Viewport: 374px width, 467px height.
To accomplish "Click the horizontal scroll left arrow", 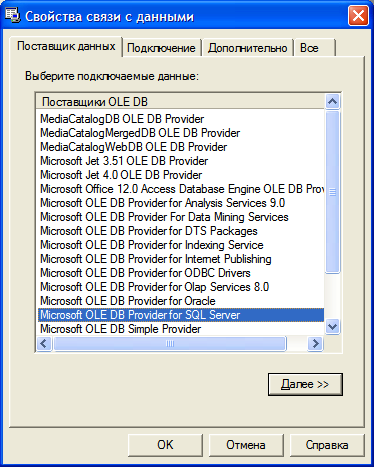I will pos(44,343).
